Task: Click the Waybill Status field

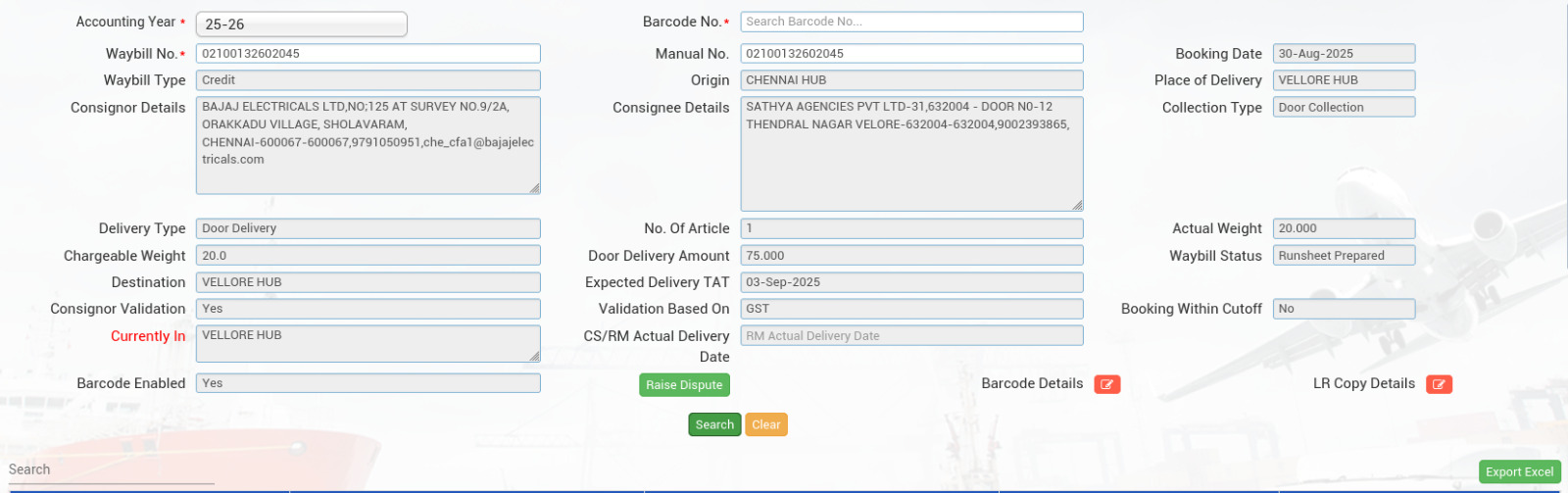Action: tap(1343, 256)
